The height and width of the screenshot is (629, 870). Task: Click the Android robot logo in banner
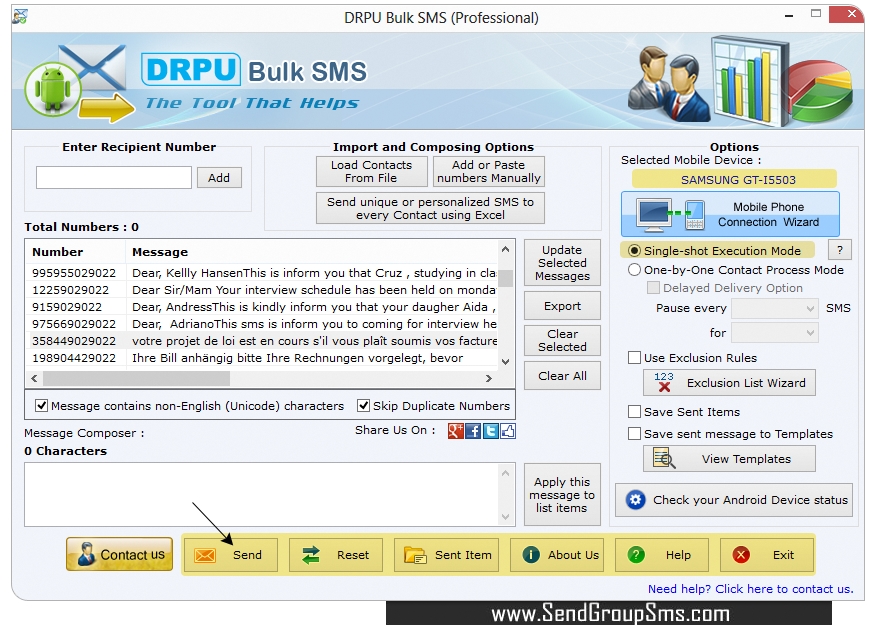tap(53, 89)
